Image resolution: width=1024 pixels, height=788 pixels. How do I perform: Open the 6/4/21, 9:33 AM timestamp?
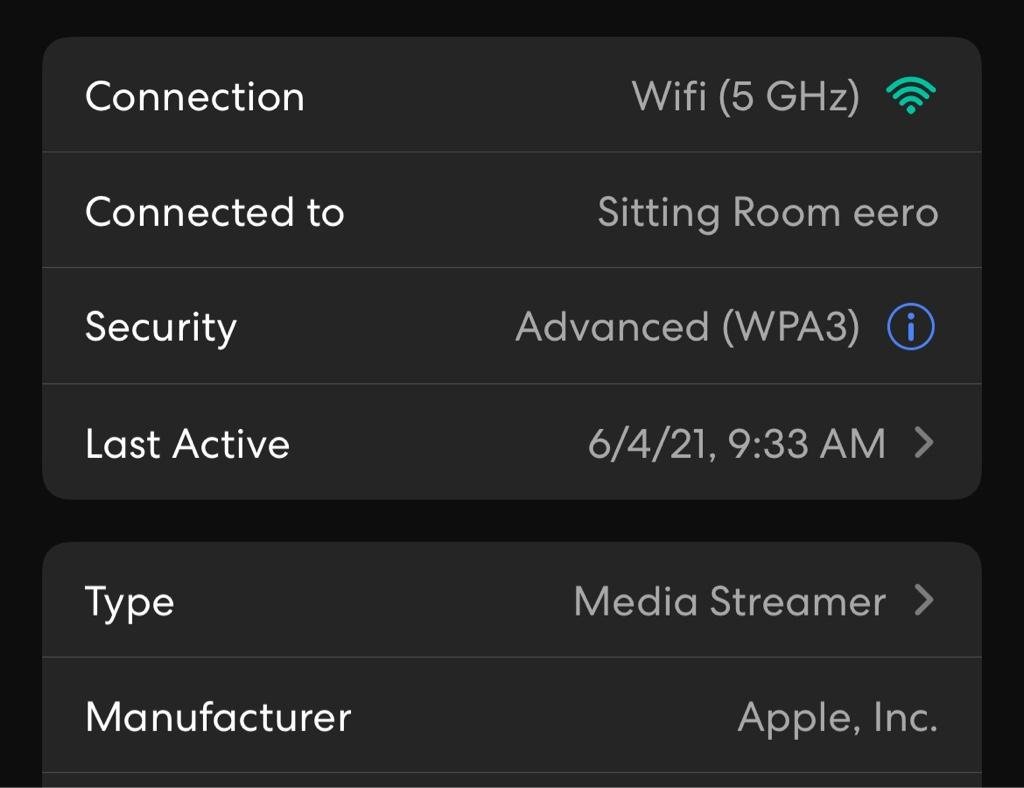736,444
